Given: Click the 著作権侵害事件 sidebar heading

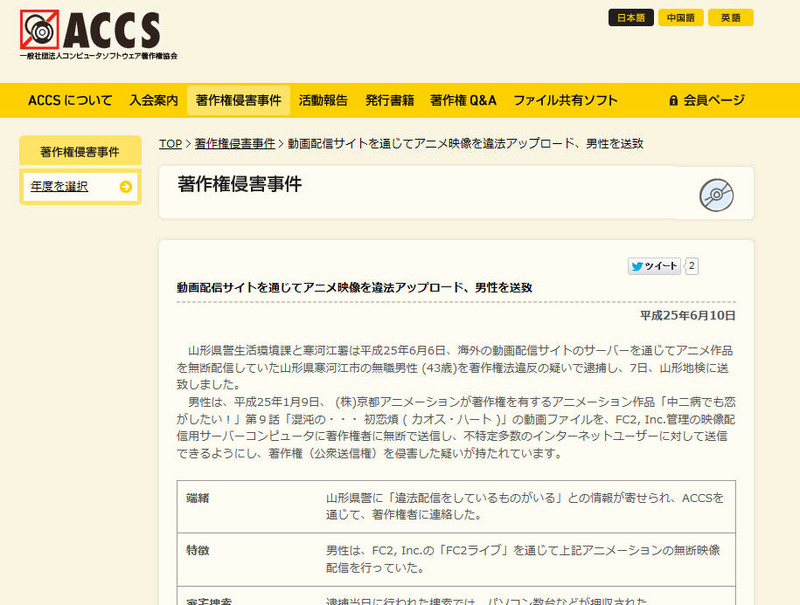Looking at the screenshot, I should pyautogui.click(x=79, y=152).
